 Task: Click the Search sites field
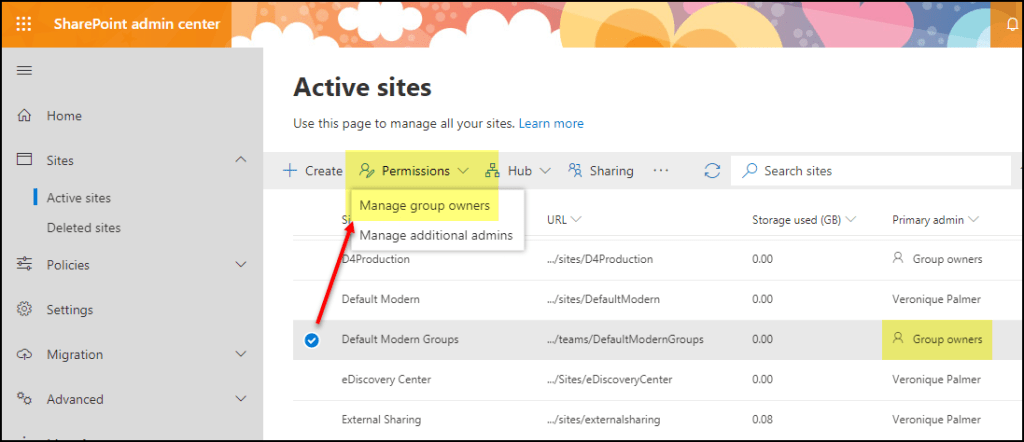[870, 171]
